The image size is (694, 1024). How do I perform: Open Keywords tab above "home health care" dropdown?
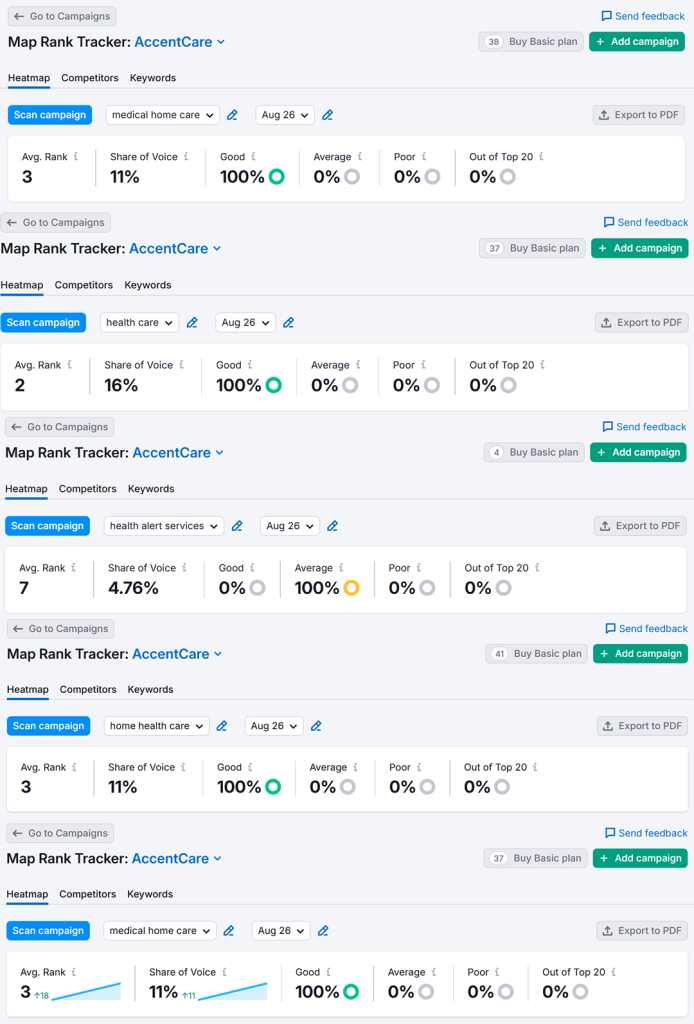pos(151,689)
